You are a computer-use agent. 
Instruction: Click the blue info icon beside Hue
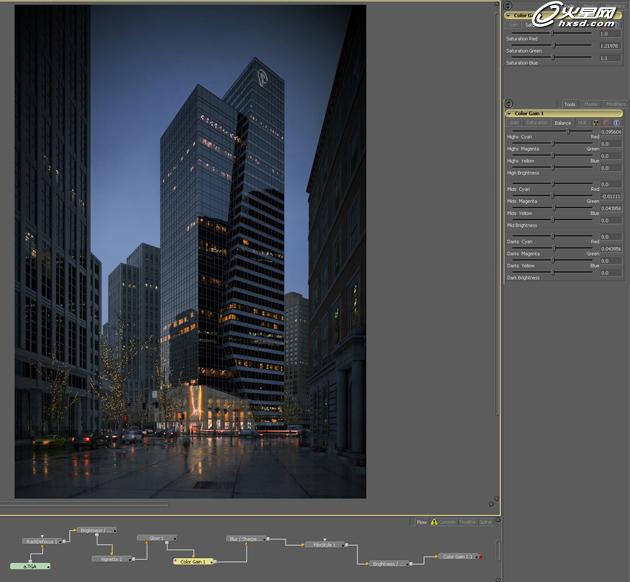616,123
